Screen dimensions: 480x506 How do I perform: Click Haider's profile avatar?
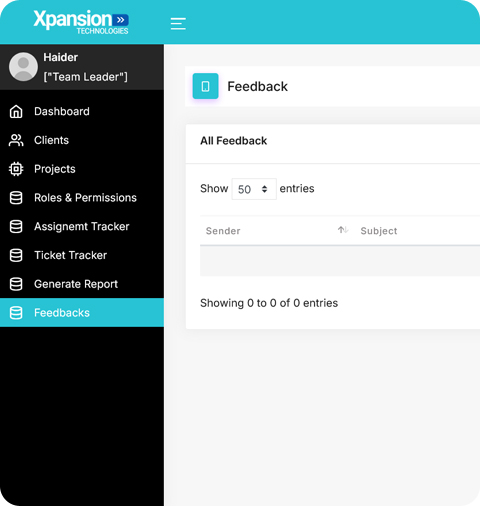click(23, 67)
